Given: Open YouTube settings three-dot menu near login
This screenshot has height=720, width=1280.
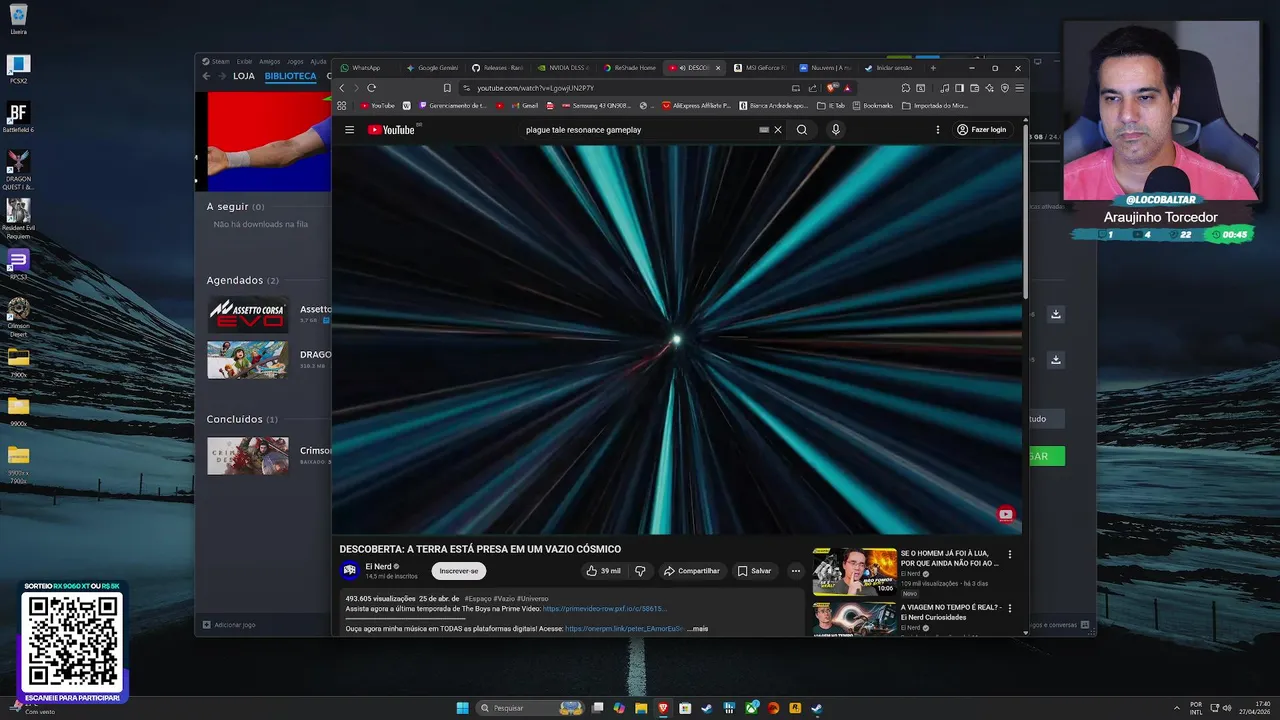Looking at the screenshot, I should coord(938,130).
